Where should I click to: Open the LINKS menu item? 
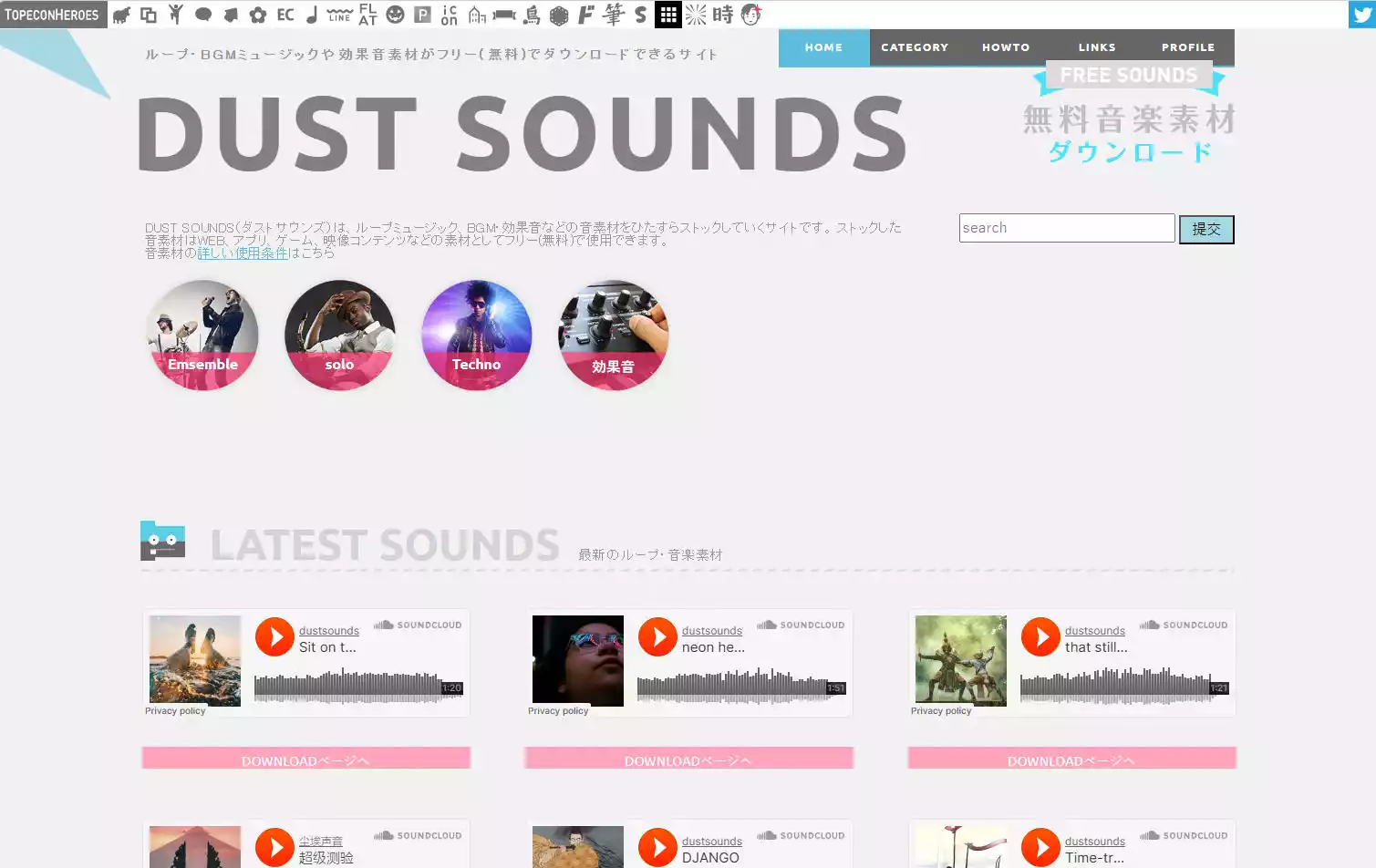1097,47
